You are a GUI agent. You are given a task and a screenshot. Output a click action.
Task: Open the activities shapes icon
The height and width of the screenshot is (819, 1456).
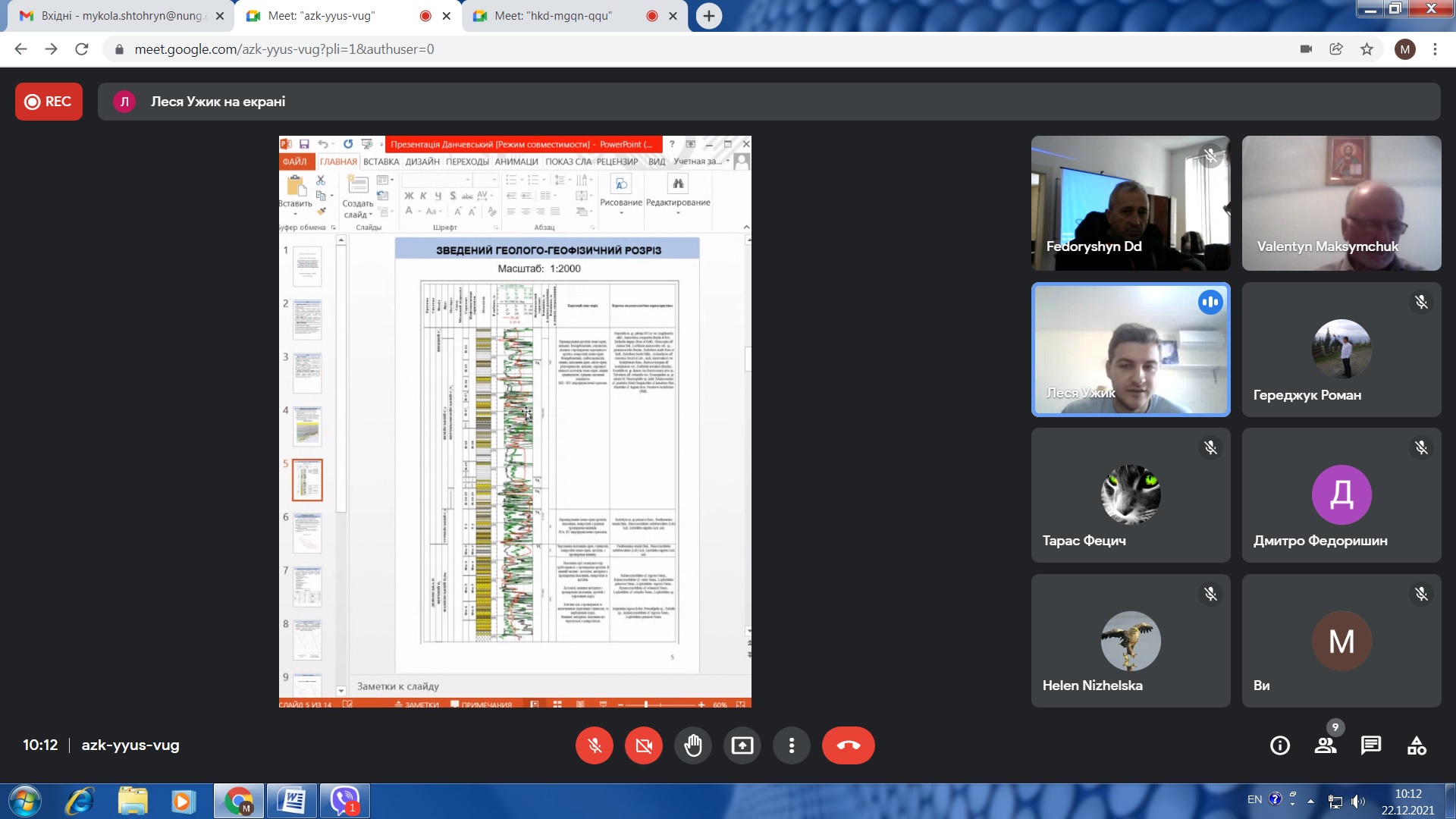click(1416, 745)
